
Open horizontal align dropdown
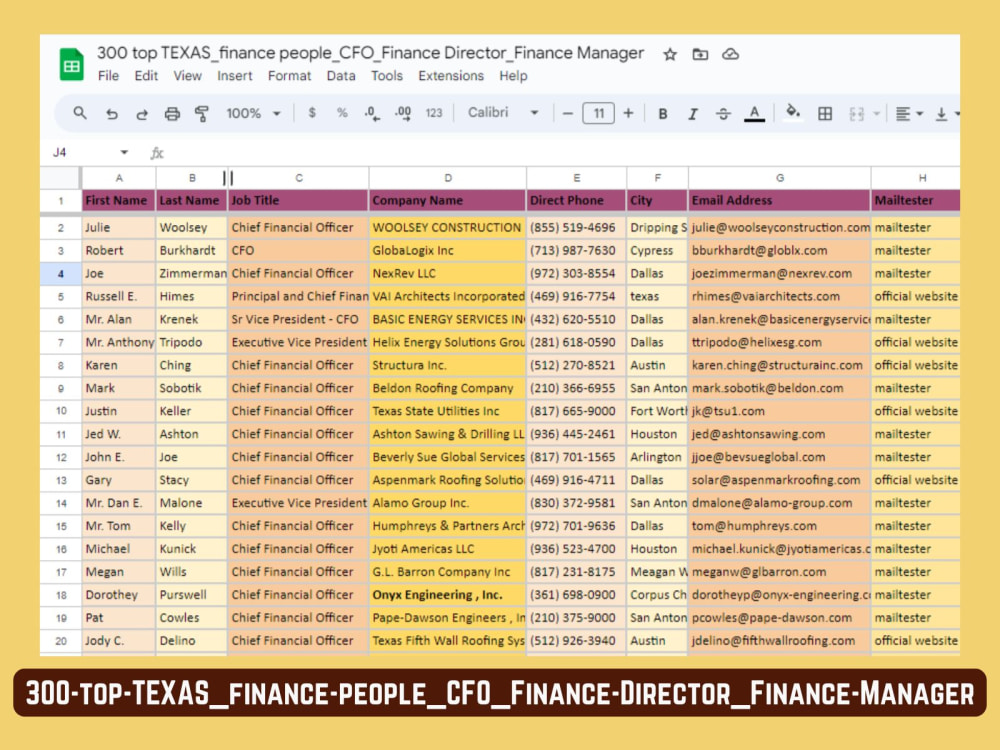pyautogui.click(x=909, y=114)
